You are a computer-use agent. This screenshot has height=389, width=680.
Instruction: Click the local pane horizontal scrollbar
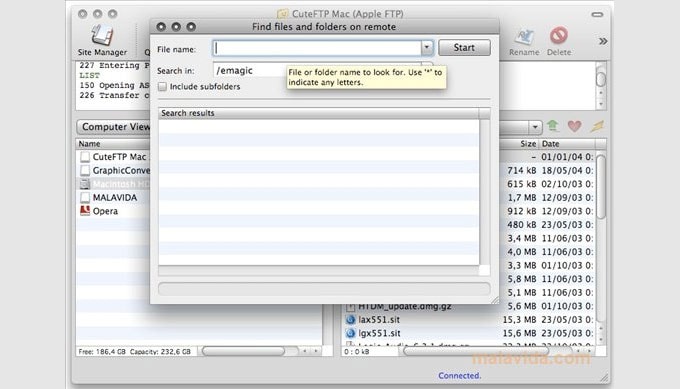243,351
